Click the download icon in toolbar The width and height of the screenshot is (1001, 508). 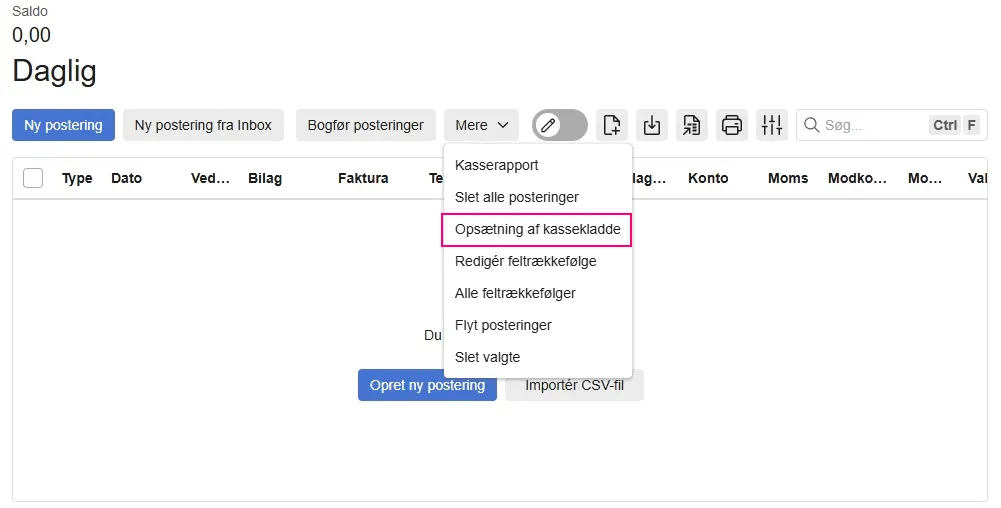coord(652,125)
